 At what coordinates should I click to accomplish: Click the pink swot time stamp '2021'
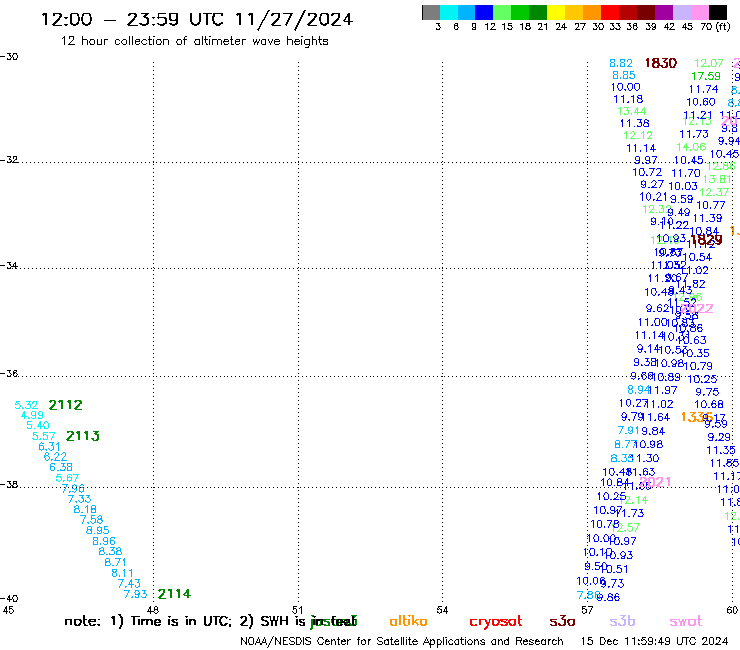[x=655, y=481]
